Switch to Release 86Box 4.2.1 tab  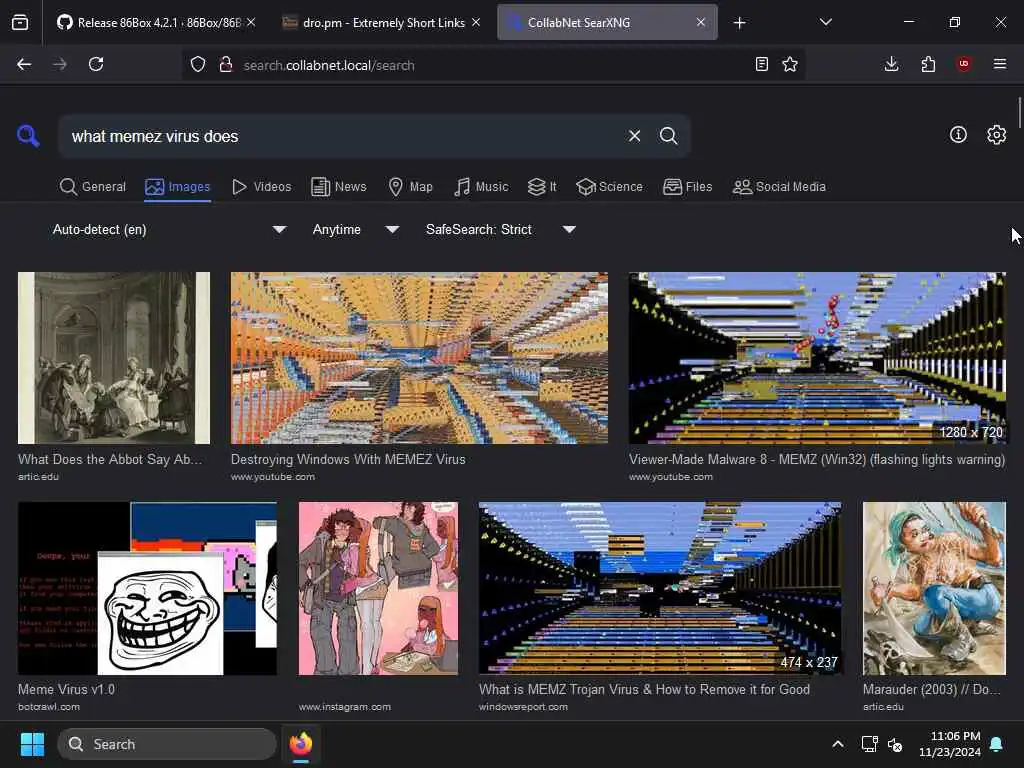click(x=156, y=22)
